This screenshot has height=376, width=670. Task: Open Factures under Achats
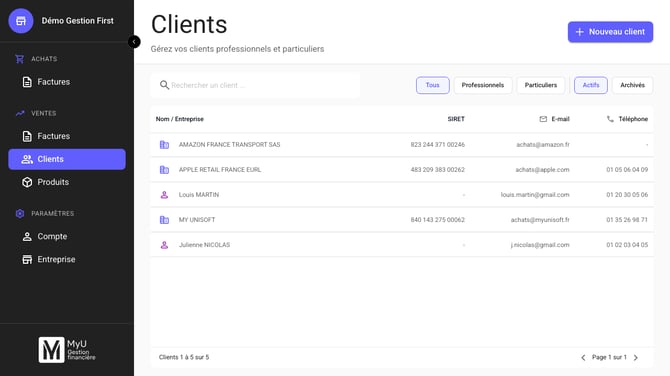coord(67,82)
